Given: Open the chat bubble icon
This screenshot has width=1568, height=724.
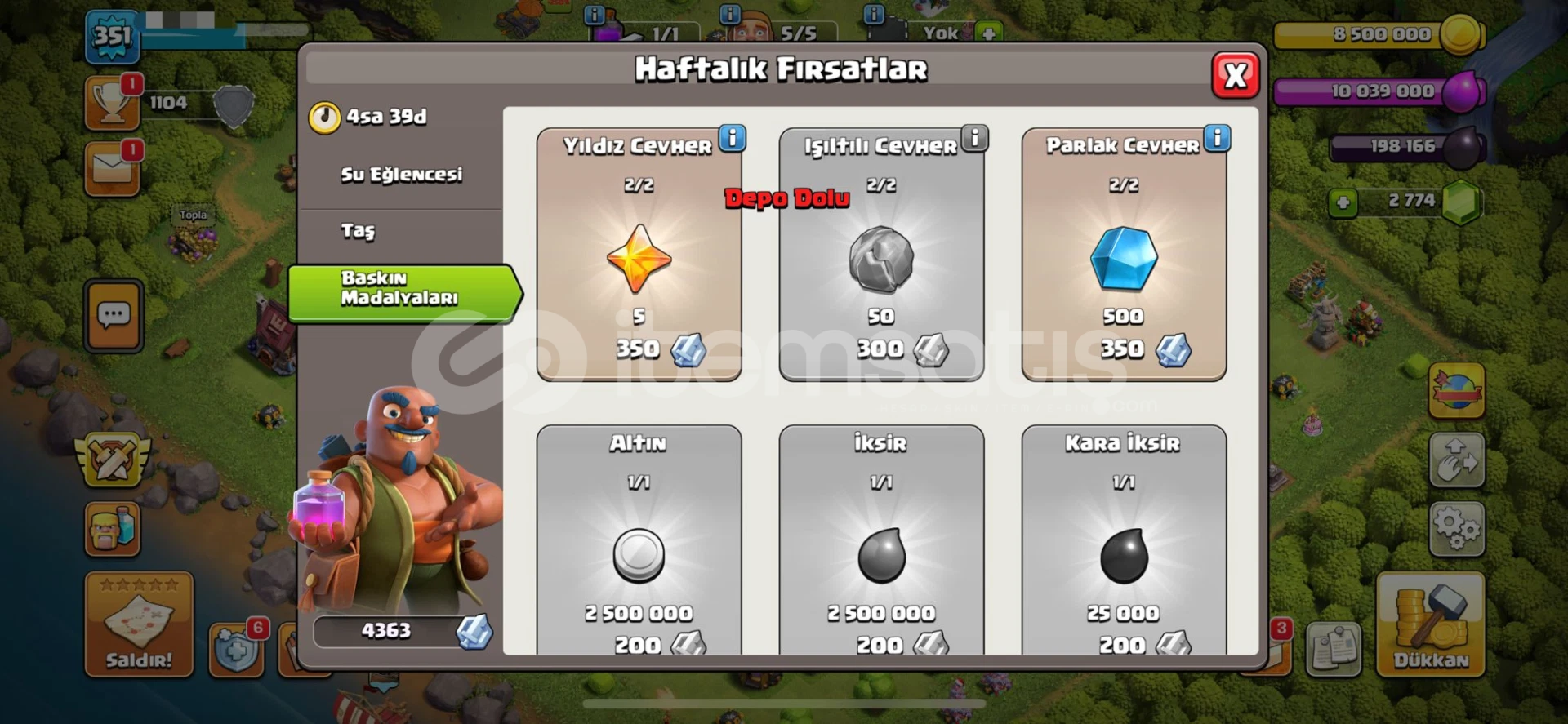Looking at the screenshot, I should pyautogui.click(x=114, y=315).
